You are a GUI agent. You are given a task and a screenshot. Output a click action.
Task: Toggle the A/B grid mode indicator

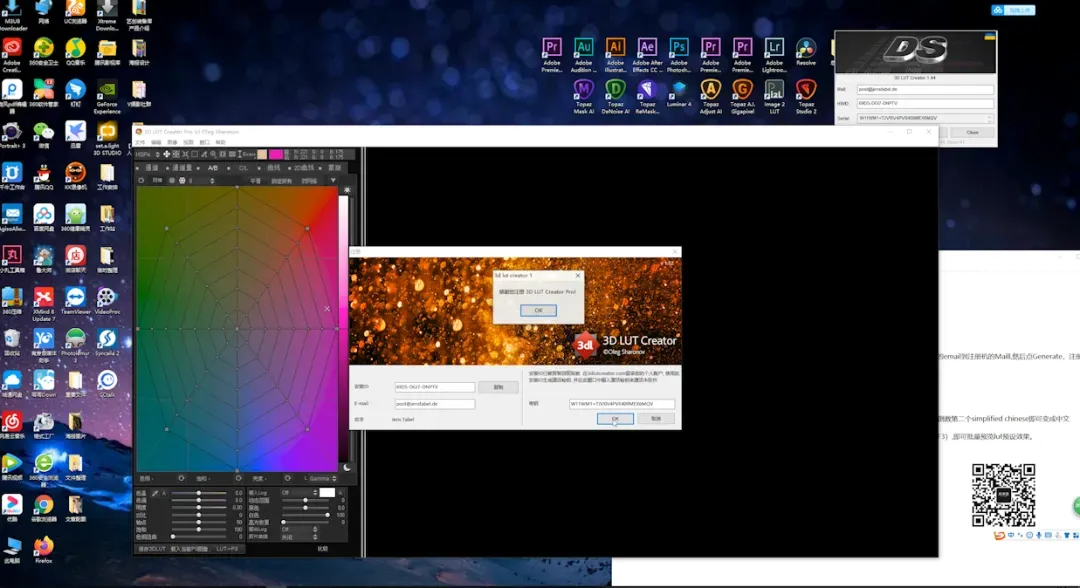pos(213,168)
